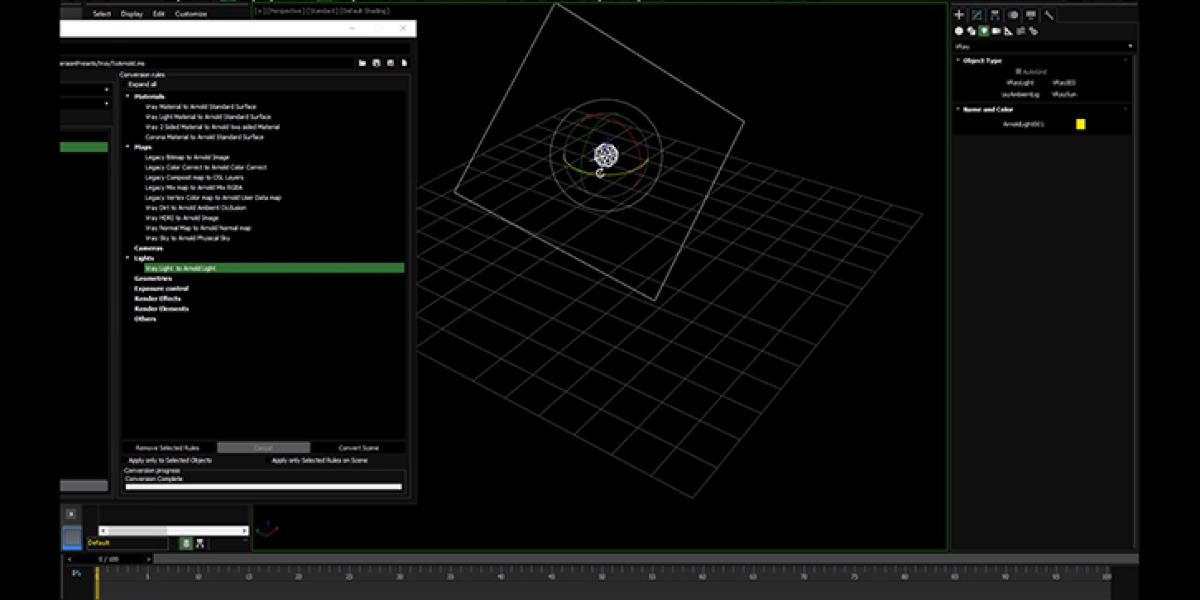Select the Geometry category icon
The image size is (1200, 600).
(x=959, y=31)
